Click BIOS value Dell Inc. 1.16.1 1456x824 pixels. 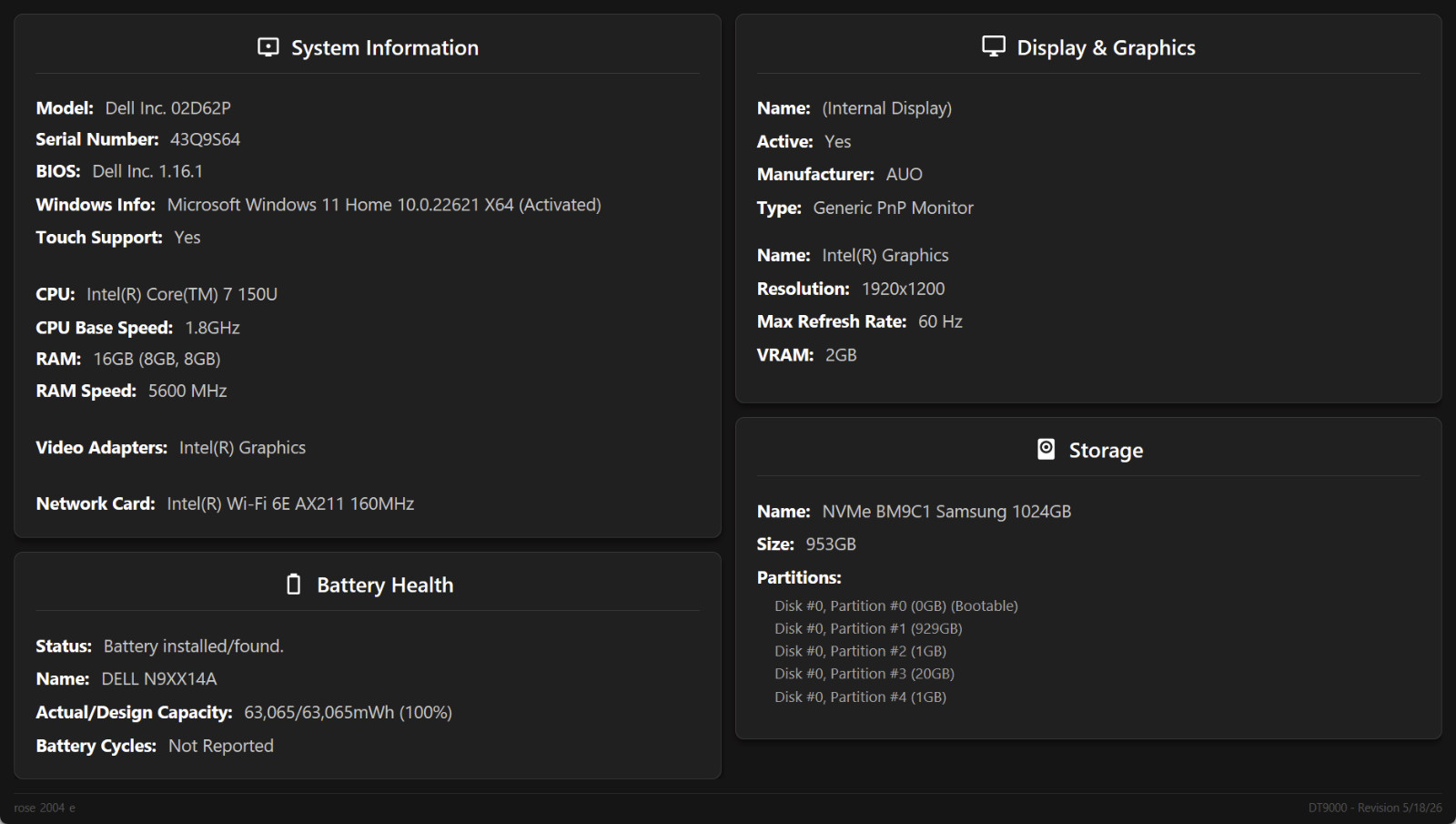tap(147, 171)
